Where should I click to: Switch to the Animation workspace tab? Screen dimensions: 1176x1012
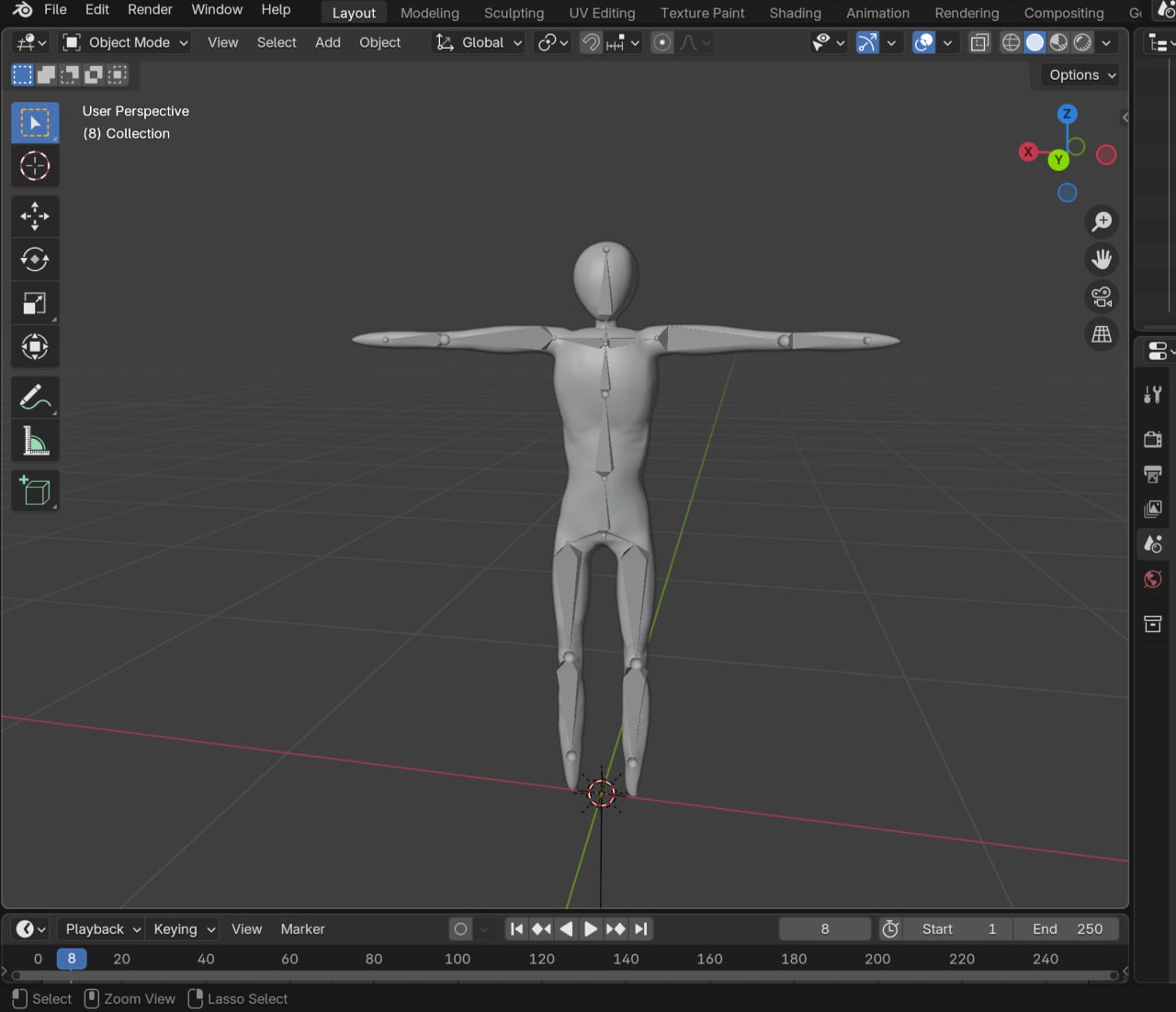[877, 13]
